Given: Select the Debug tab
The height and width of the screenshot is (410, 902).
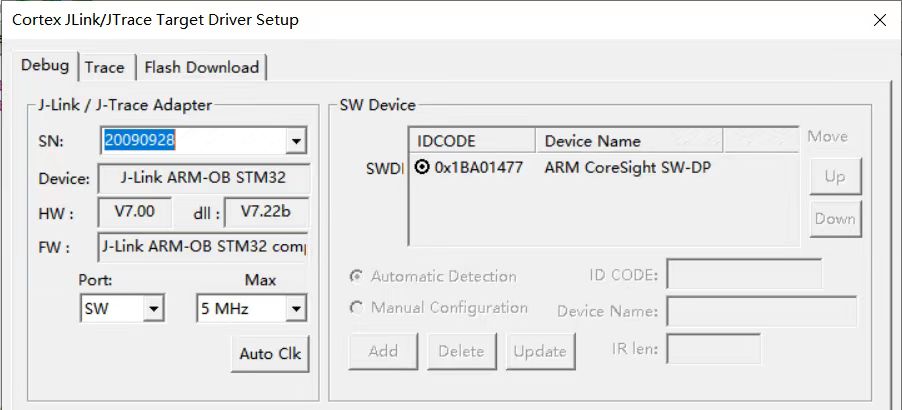Looking at the screenshot, I should (45, 66).
